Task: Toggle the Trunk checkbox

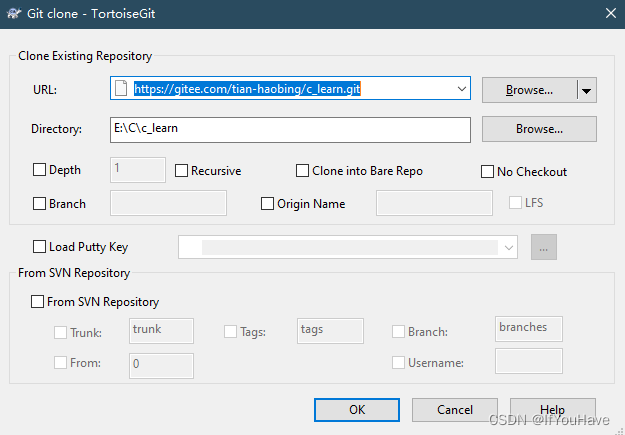Action: click(x=60, y=332)
